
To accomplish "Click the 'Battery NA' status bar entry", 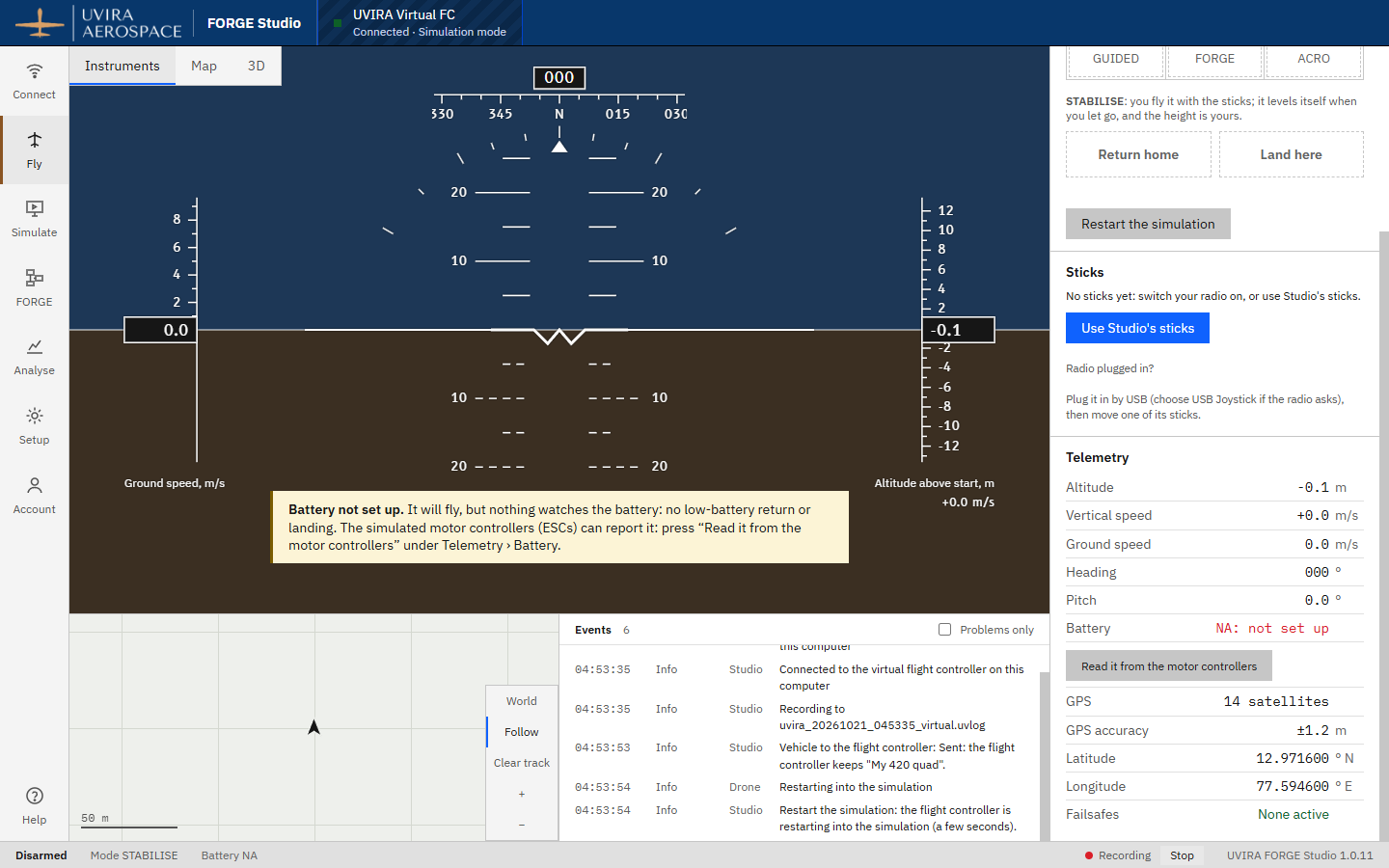I will (x=230, y=855).
